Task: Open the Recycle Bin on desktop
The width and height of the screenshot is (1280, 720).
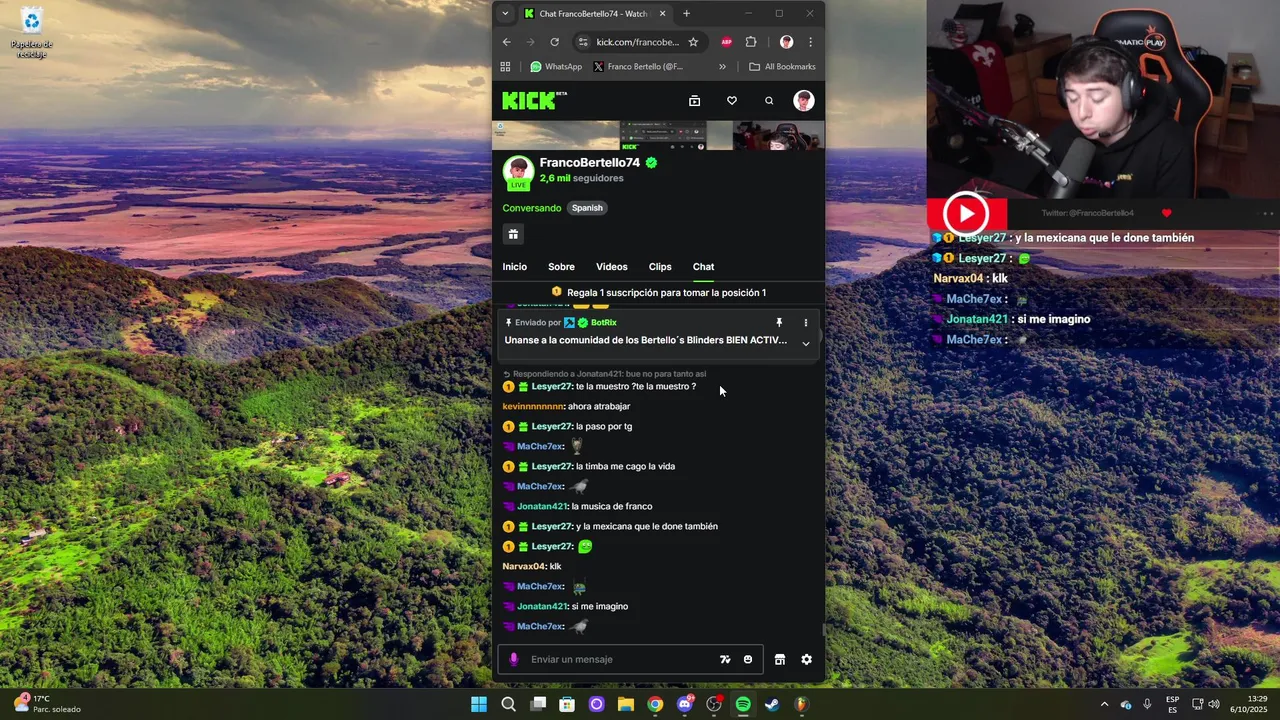Action: click(31, 32)
